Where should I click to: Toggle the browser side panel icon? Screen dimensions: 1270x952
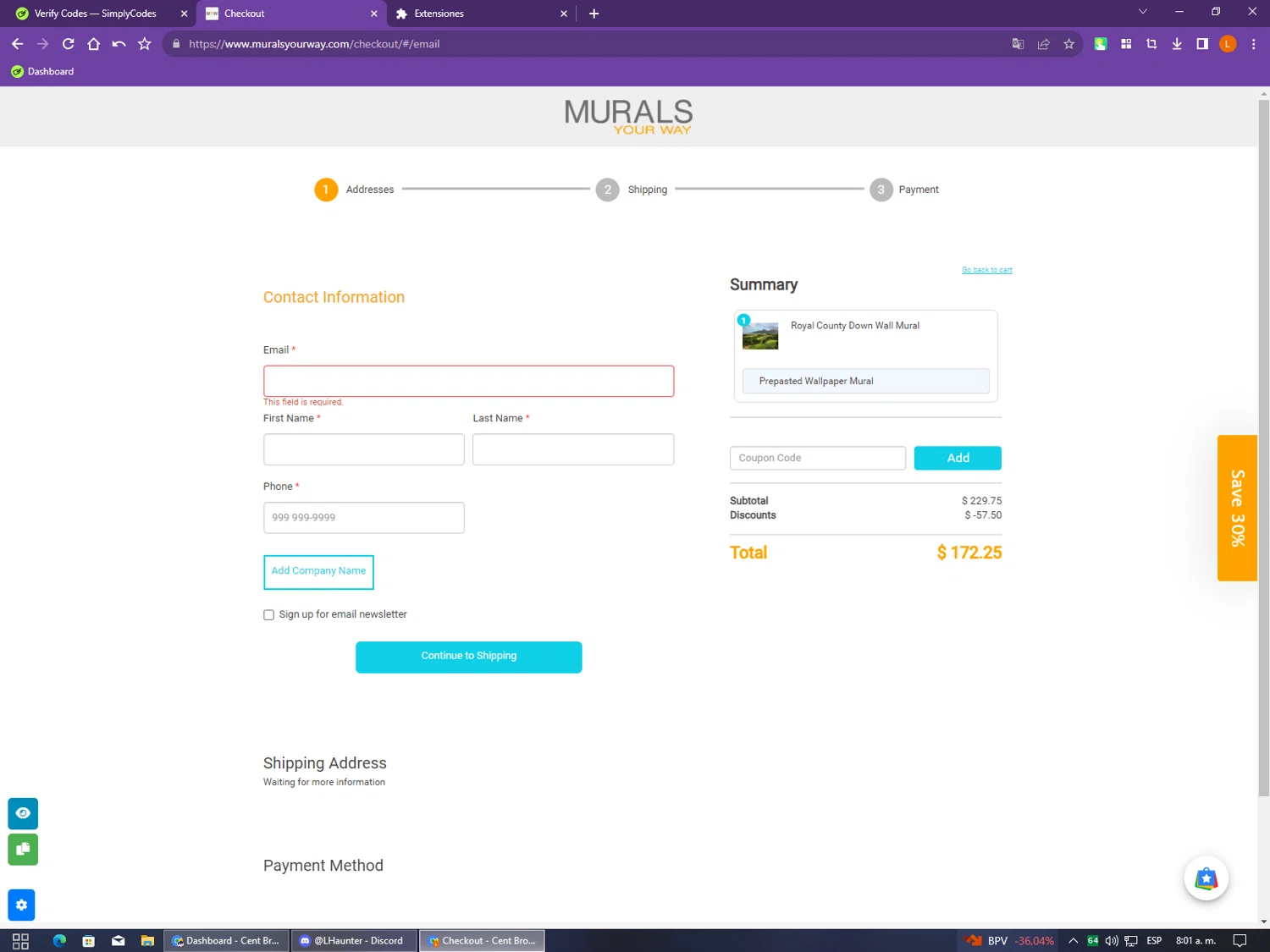pyautogui.click(x=1202, y=44)
